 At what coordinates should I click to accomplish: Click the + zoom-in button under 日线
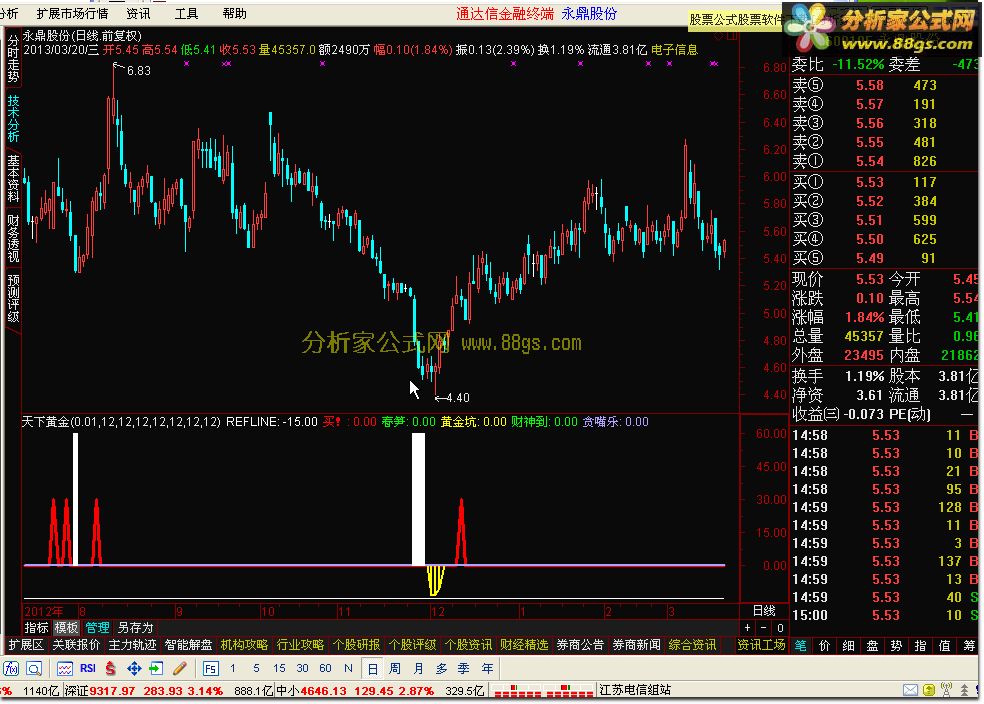[747, 627]
